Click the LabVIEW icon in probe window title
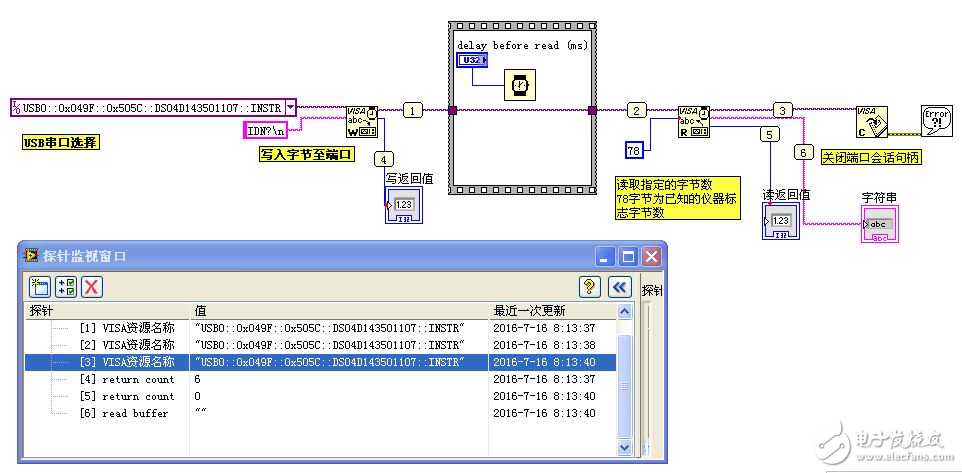Viewport: 962px width, 473px height. tap(31, 255)
